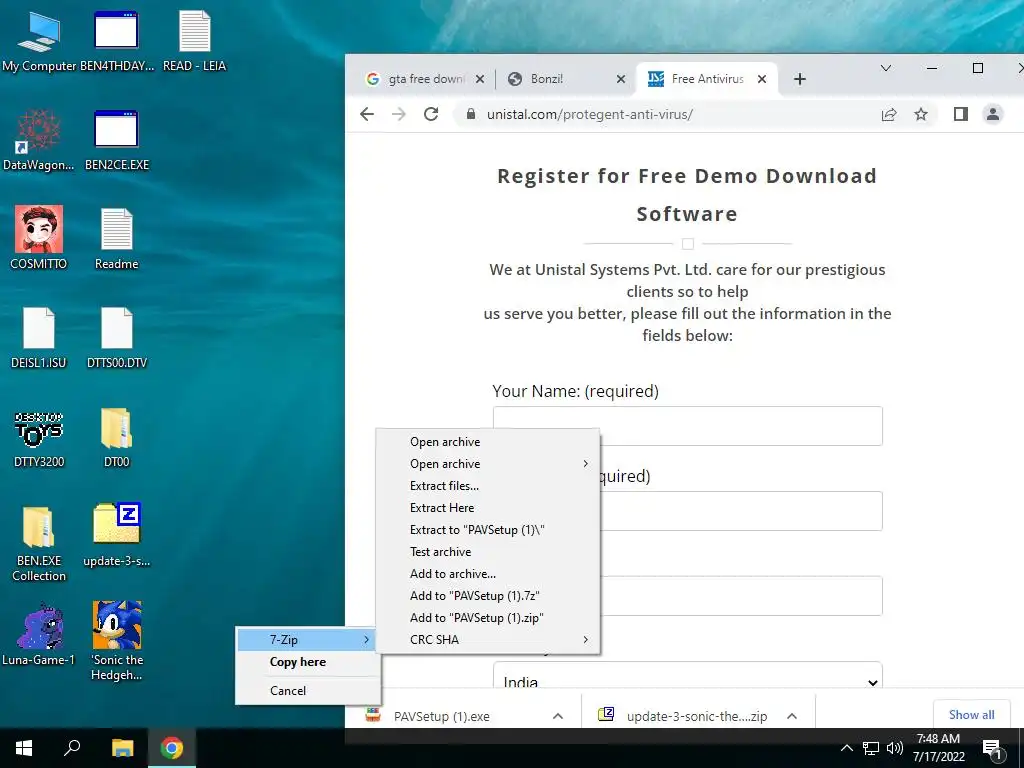
Task: Launch Luna-Game-1 desktop icon
Action: 39,634
